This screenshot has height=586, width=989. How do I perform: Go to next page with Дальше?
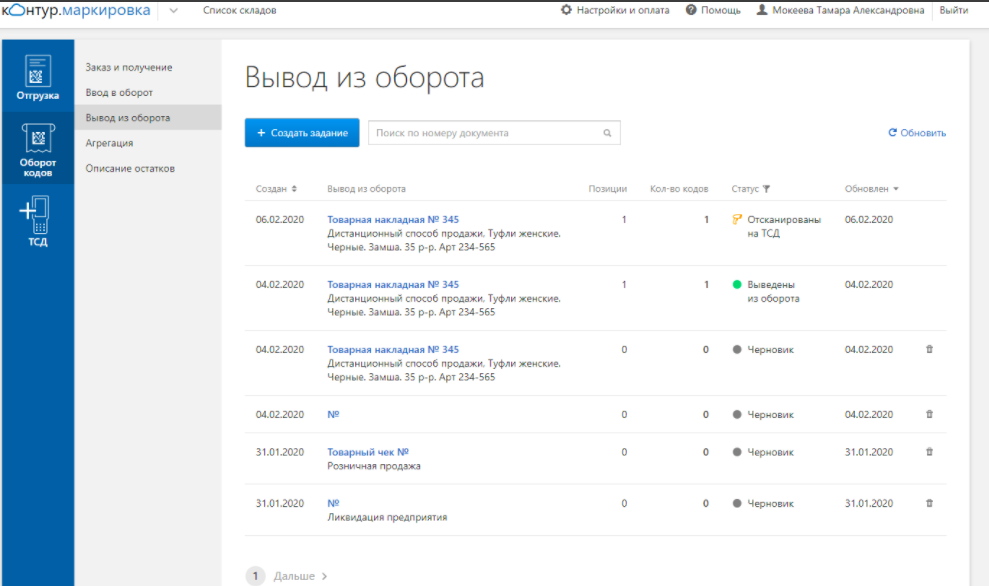300,577
